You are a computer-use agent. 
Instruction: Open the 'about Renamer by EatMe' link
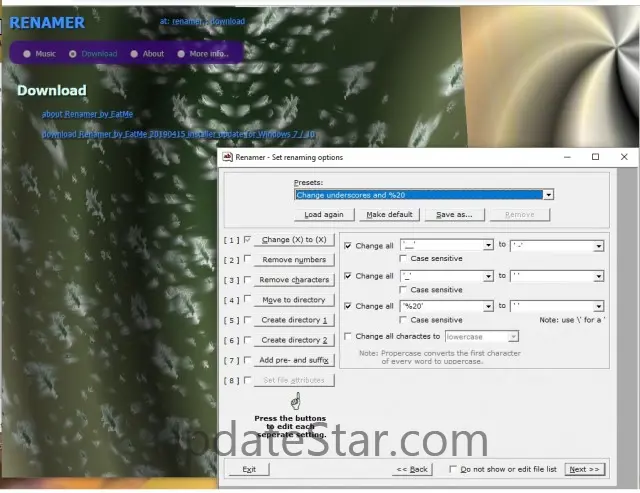point(87,114)
